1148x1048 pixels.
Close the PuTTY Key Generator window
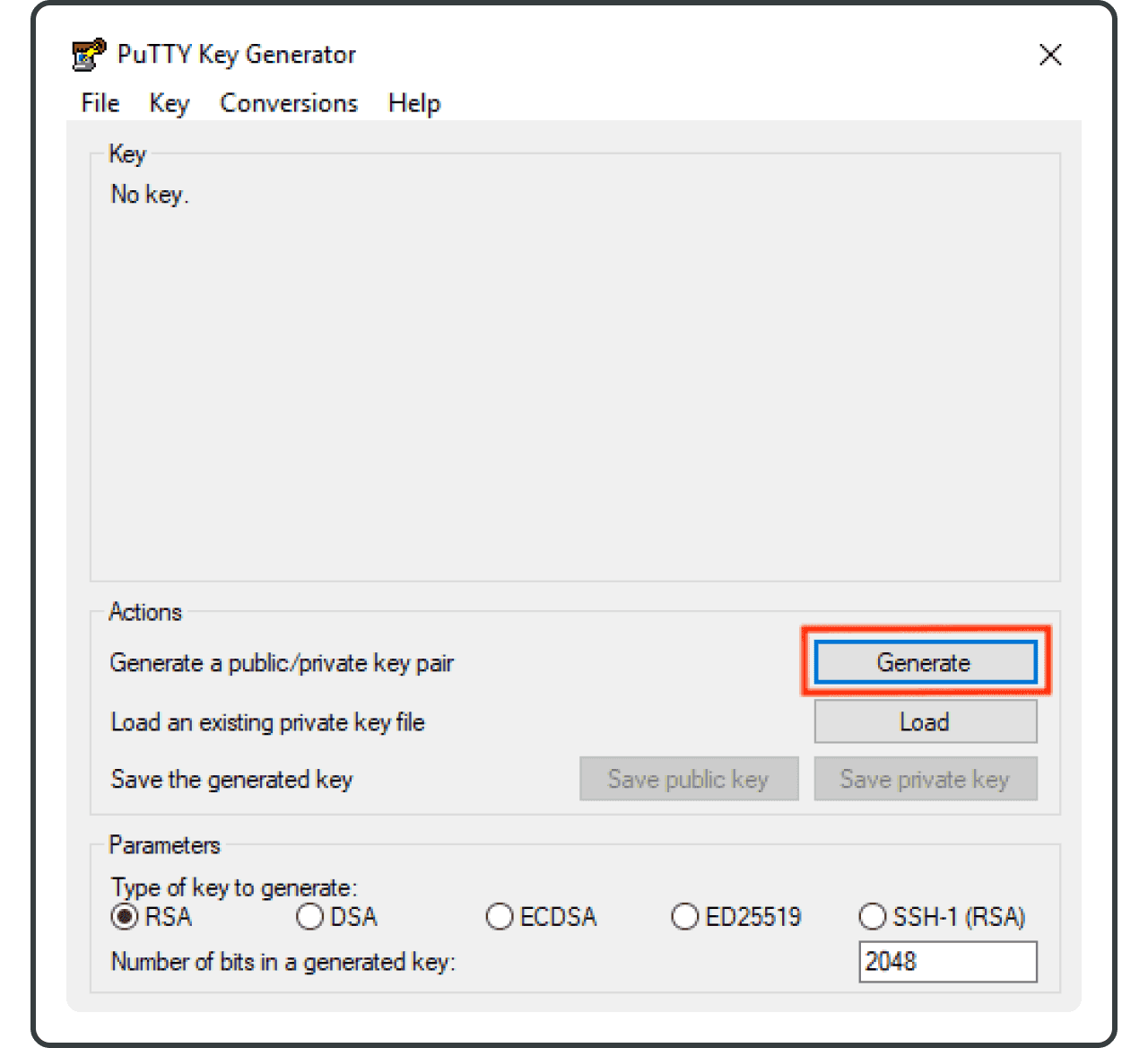click(1050, 55)
